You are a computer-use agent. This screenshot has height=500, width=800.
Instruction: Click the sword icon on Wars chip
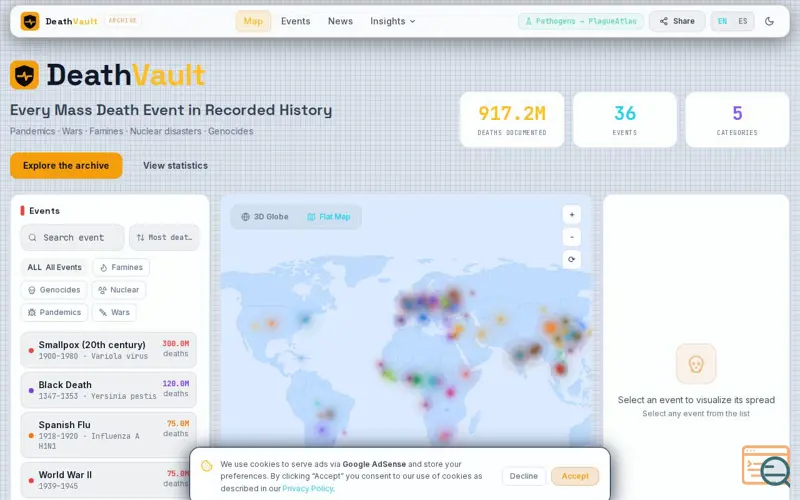point(103,312)
